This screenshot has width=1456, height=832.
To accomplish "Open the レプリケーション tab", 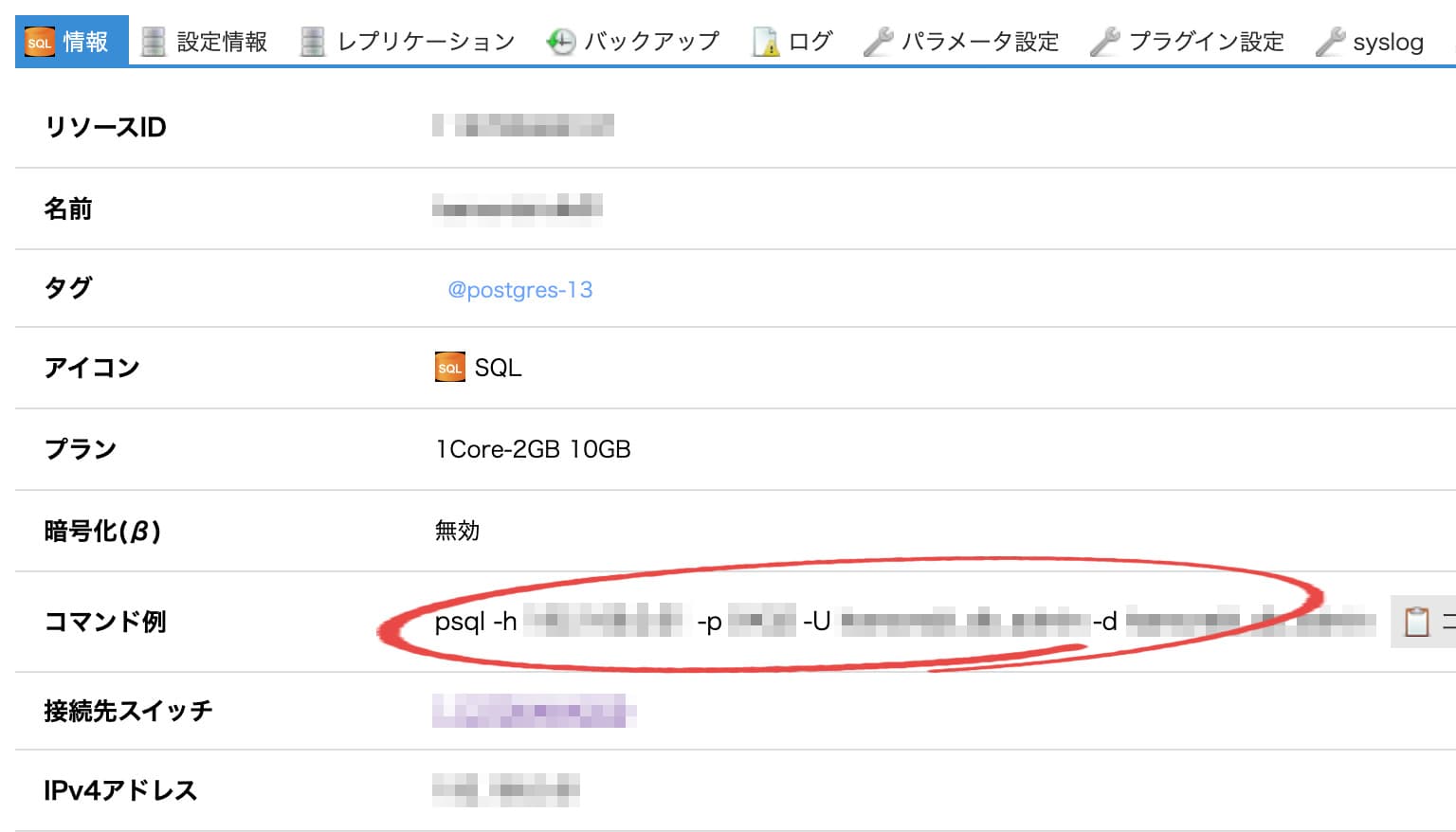I will 408,42.
